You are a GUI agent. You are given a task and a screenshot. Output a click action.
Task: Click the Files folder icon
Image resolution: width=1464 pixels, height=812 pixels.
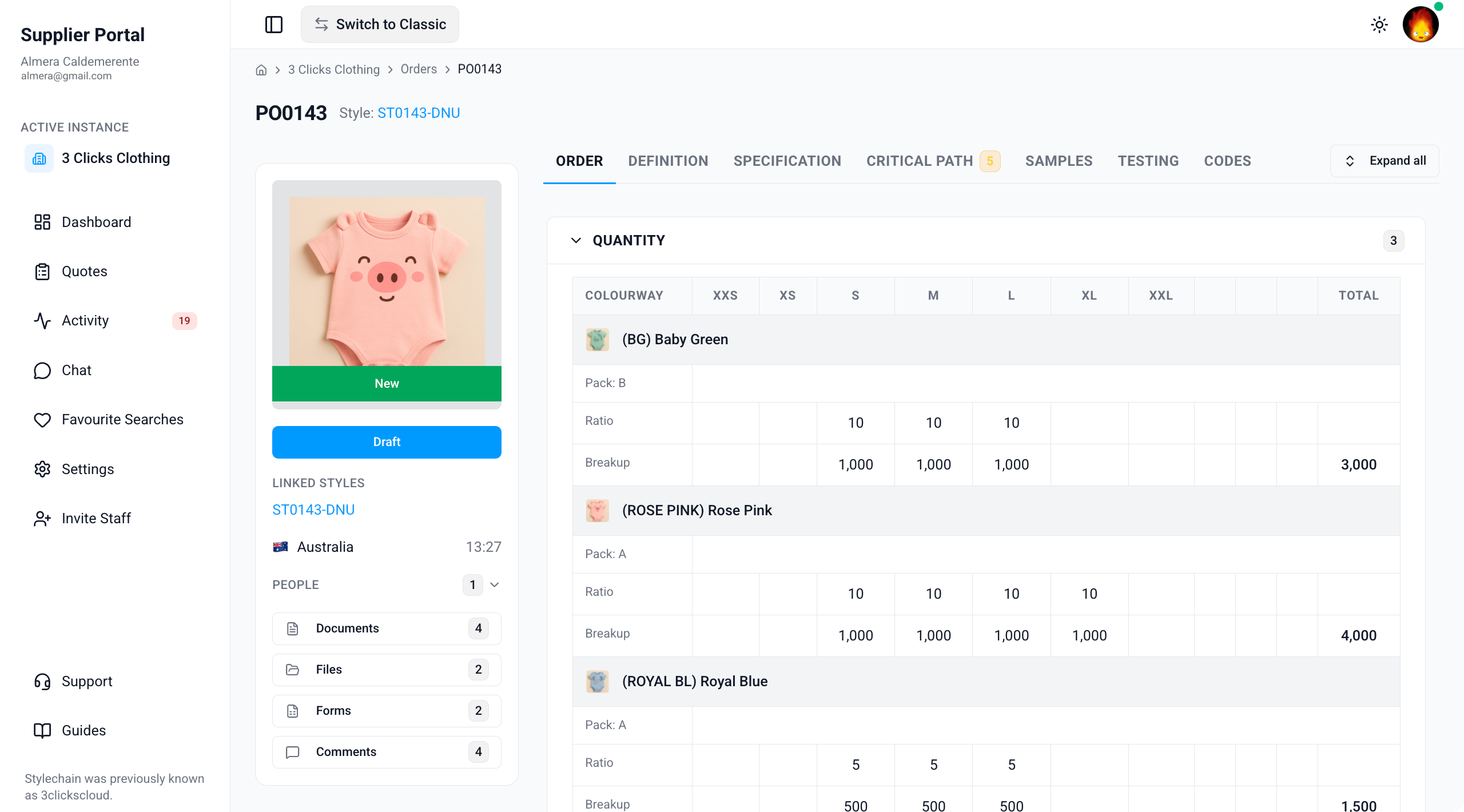click(292, 670)
